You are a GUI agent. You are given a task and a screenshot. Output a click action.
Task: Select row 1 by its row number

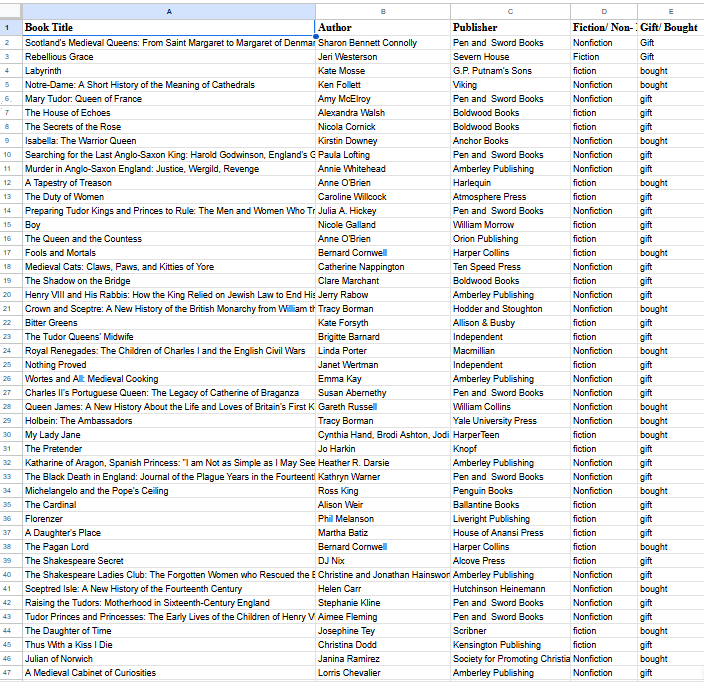point(7,27)
